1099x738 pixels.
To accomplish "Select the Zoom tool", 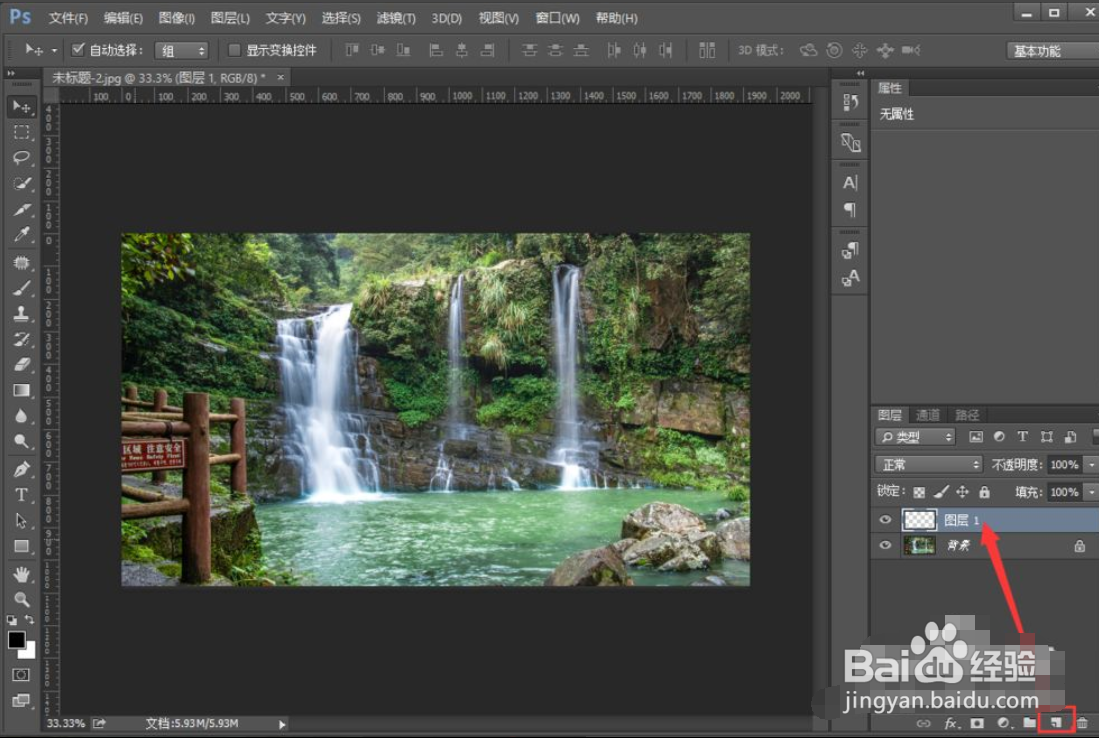I will click(x=21, y=599).
